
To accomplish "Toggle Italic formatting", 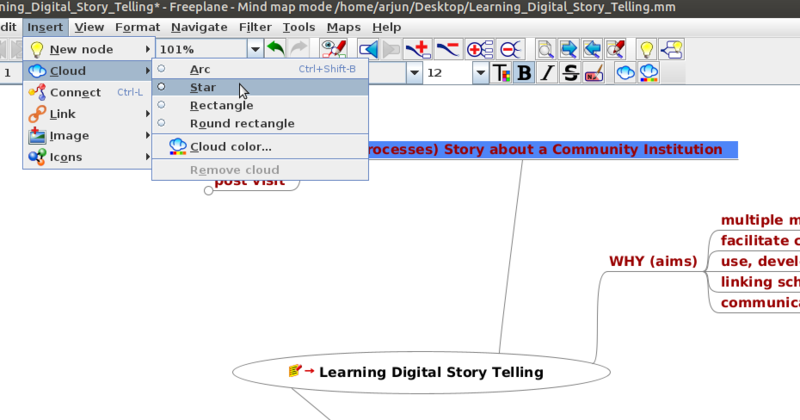I will click(x=547, y=73).
